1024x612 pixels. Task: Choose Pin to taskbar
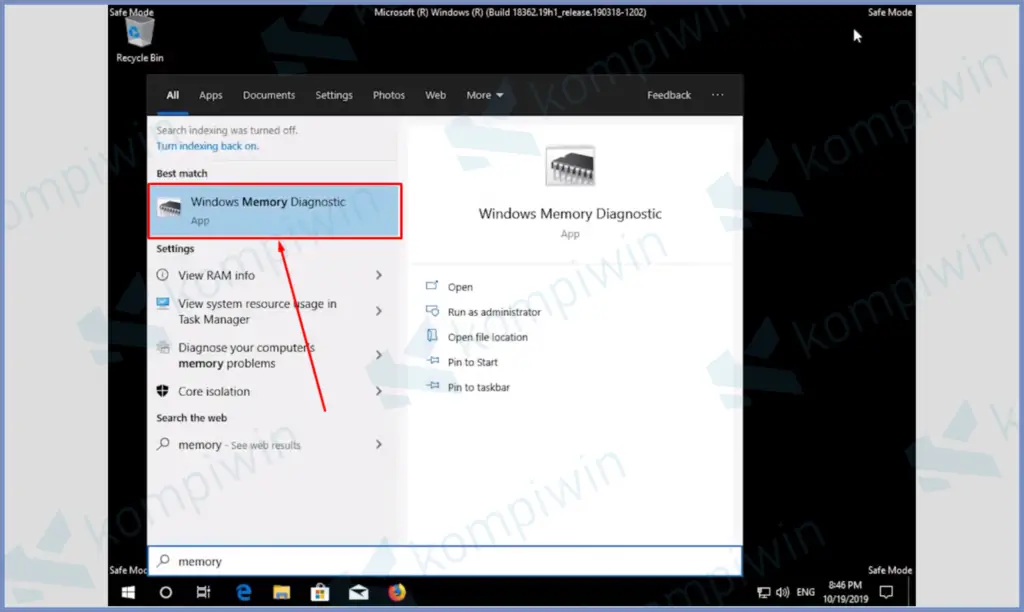(x=478, y=387)
